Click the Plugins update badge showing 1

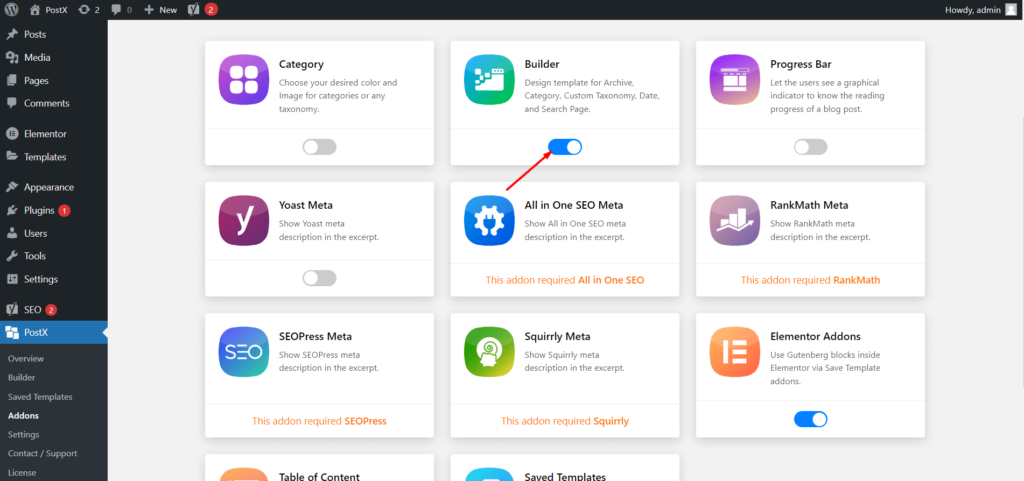pyautogui.click(x=64, y=211)
